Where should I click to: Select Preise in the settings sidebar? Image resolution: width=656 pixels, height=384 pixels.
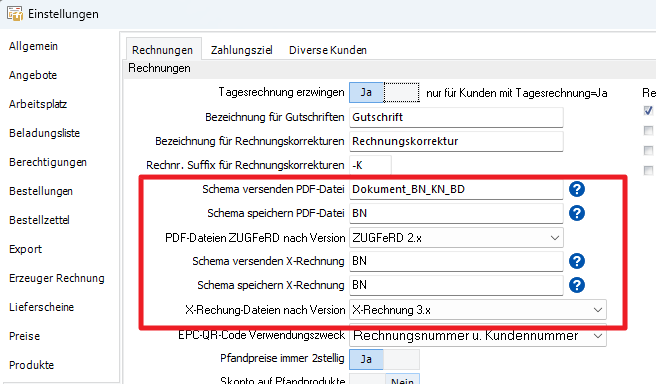tap(25, 336)
